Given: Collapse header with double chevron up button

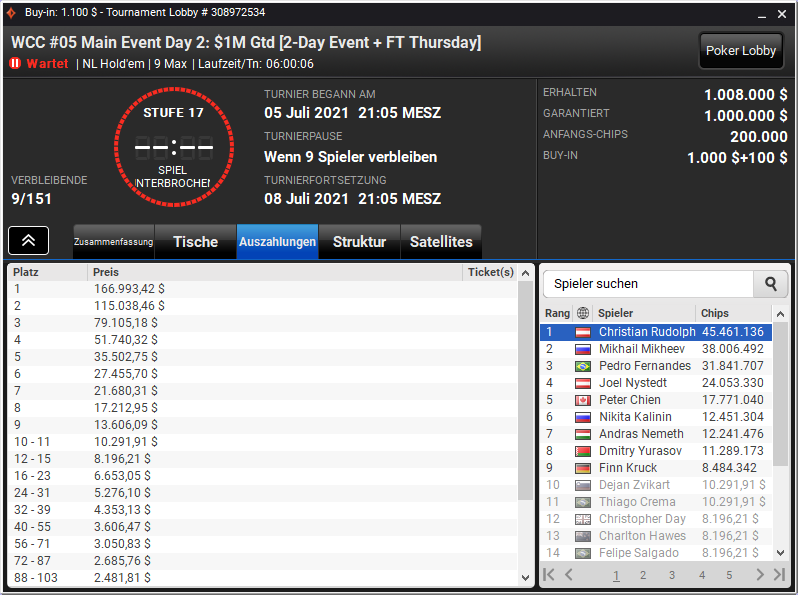Looking at the screenshot, I should click(x=28, y=240).
